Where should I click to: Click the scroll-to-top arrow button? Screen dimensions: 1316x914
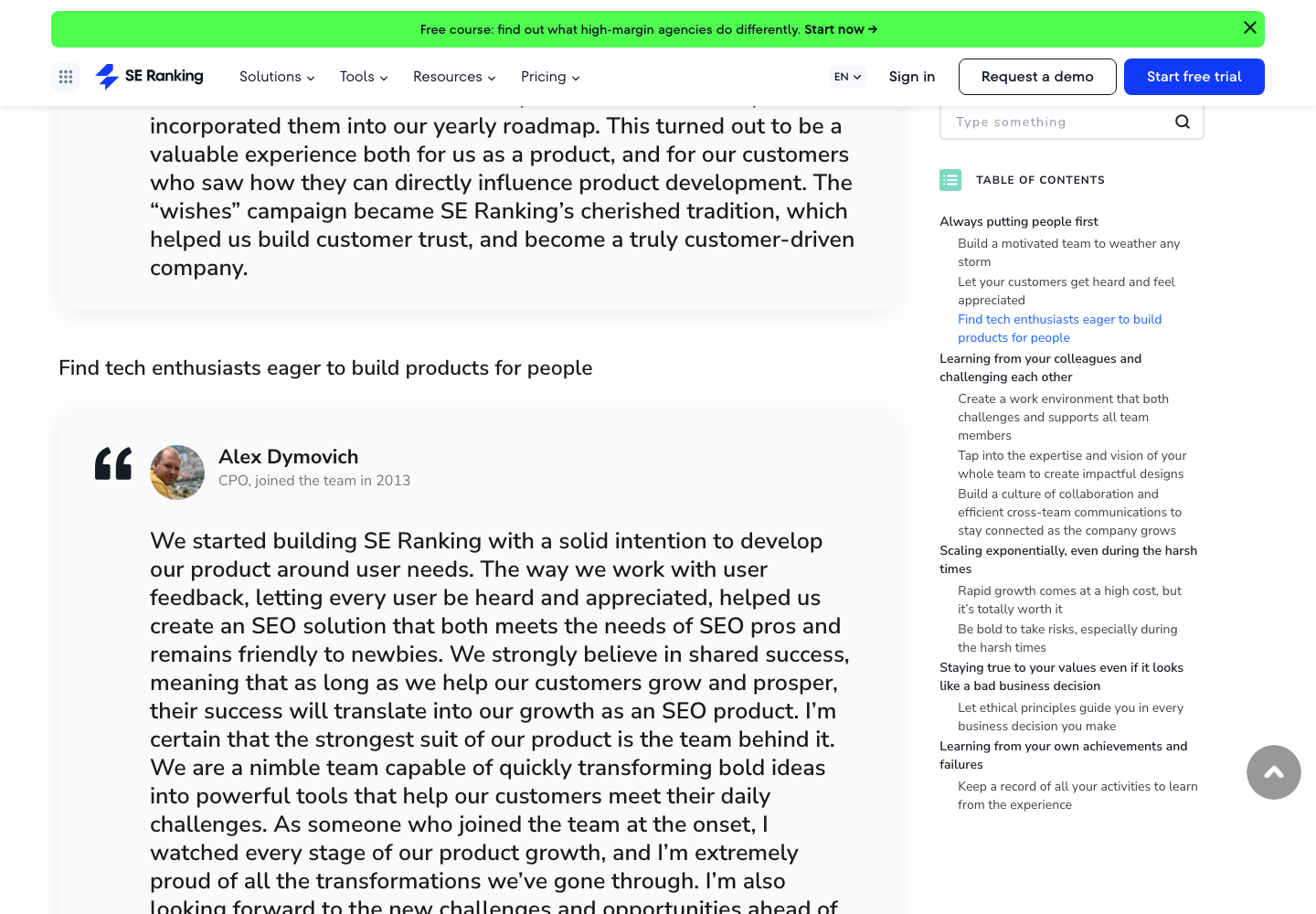pyautogui.click(x=1274, y=772)
